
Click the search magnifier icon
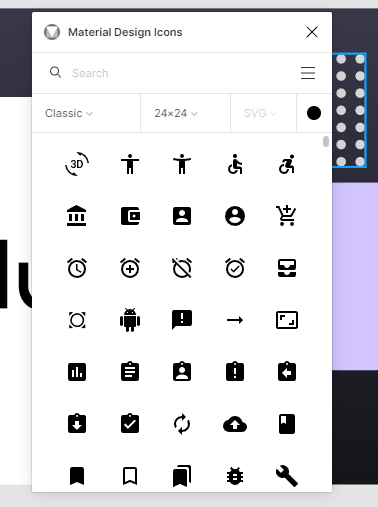click(x=55, y=72)
